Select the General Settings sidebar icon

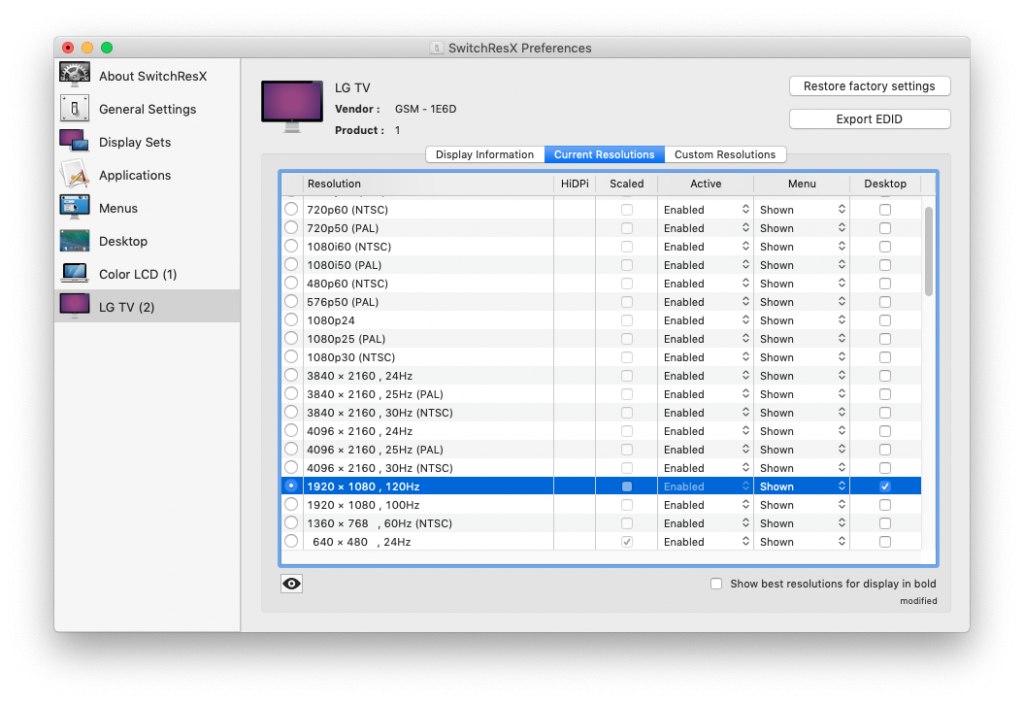click(x=75, y=109)
